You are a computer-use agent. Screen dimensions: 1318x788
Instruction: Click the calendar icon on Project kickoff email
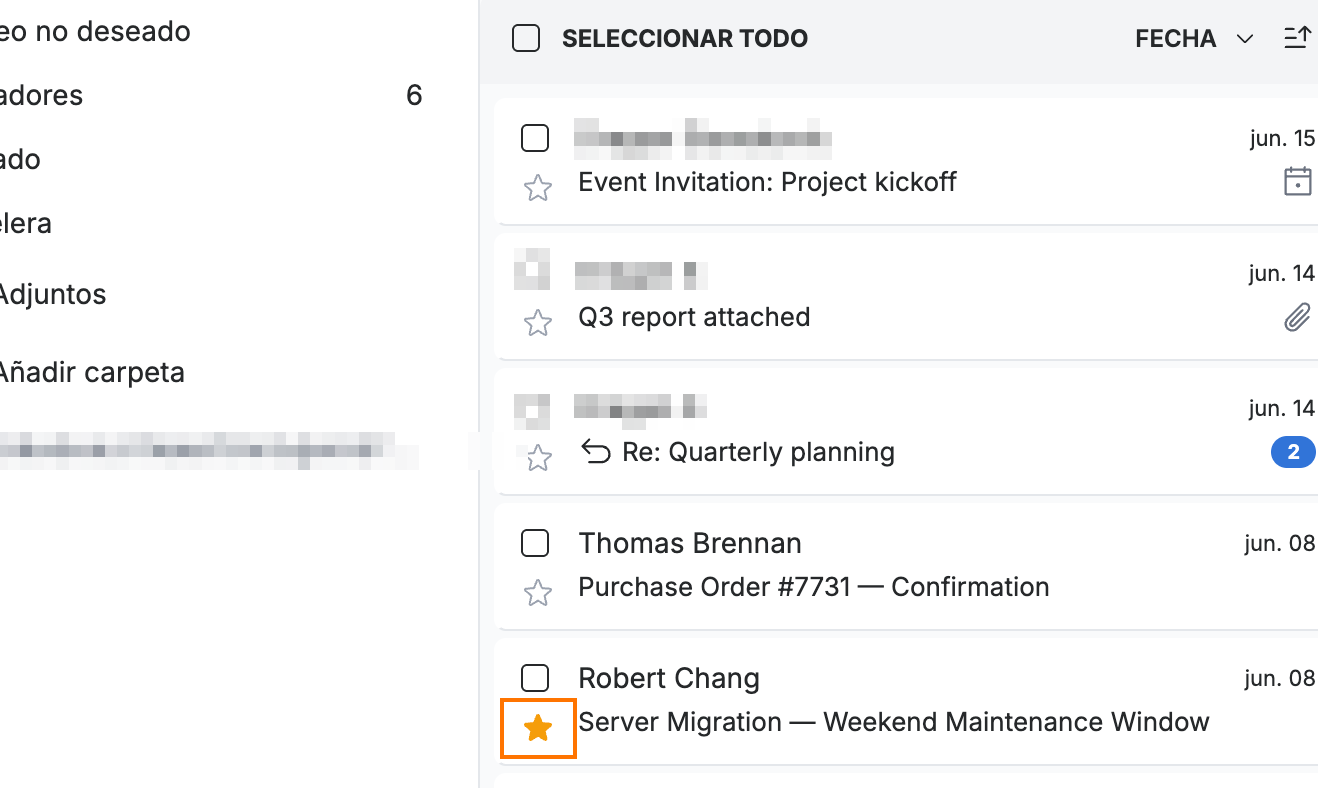[1297, 181]
